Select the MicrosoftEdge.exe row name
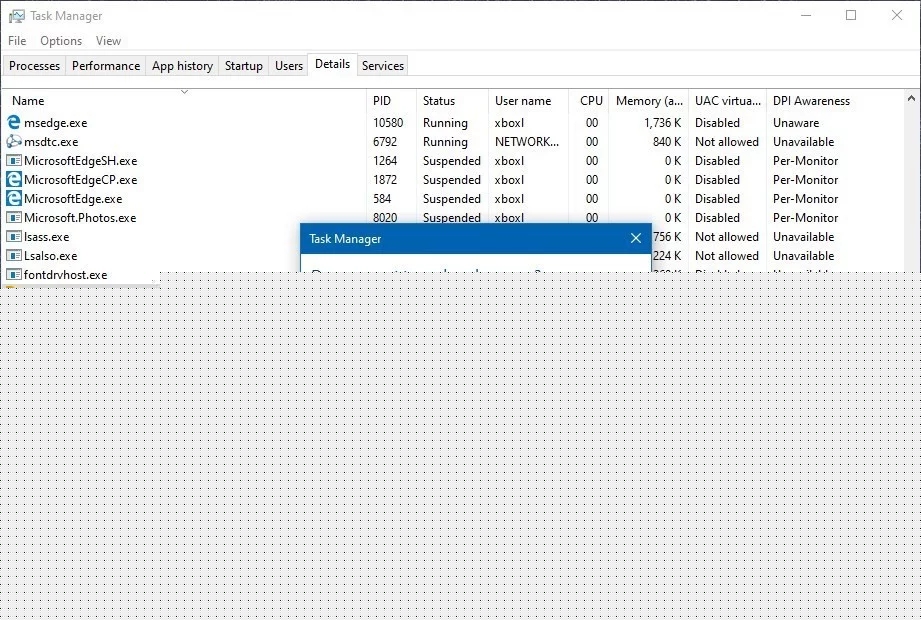 (x=73, y=198)
